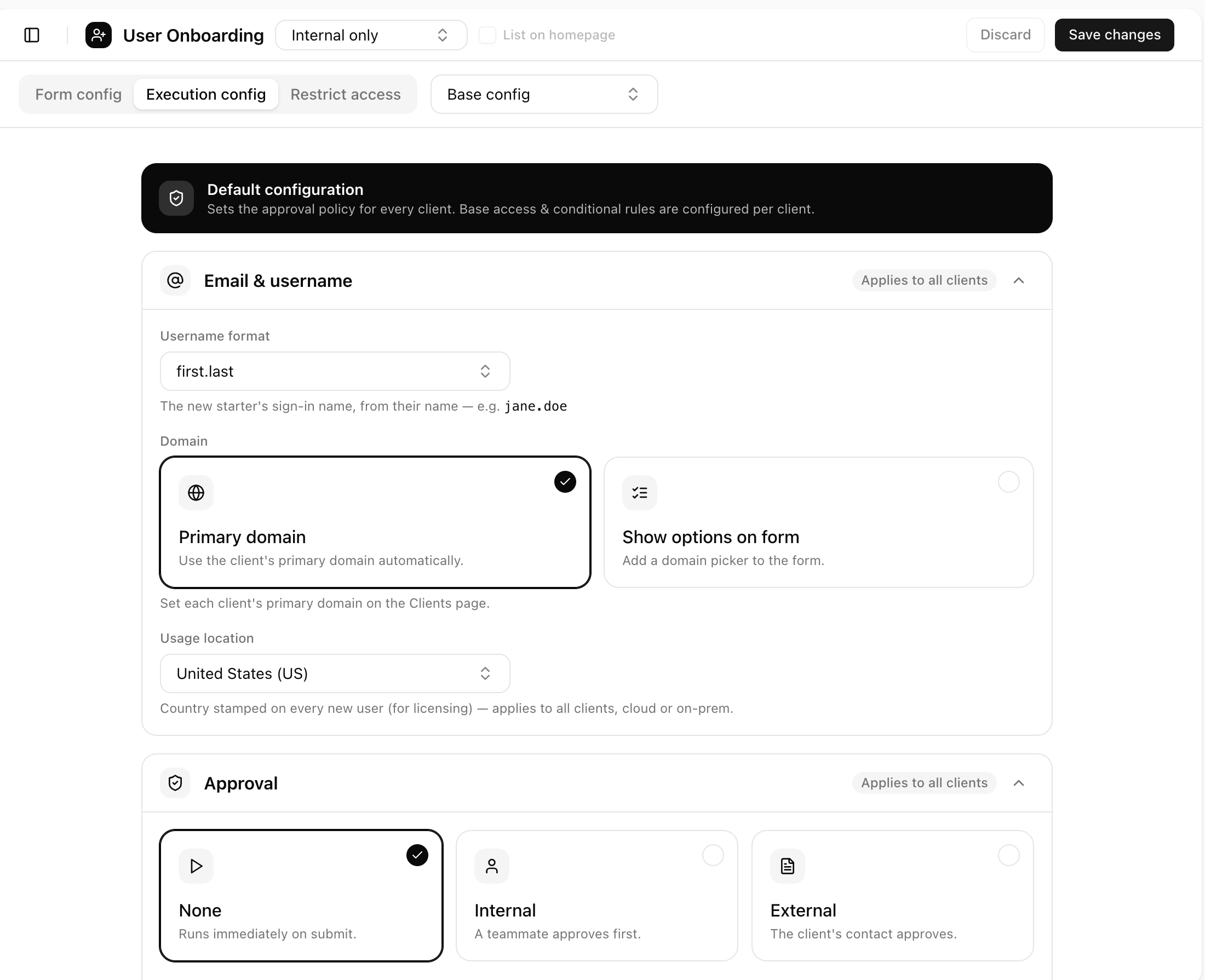Image resolution: width=1205 pixels, height=980 pixels.
Task: Click Applies to all clients badge in Approval section
Action: pyautogui.click(x=925, y=783)
